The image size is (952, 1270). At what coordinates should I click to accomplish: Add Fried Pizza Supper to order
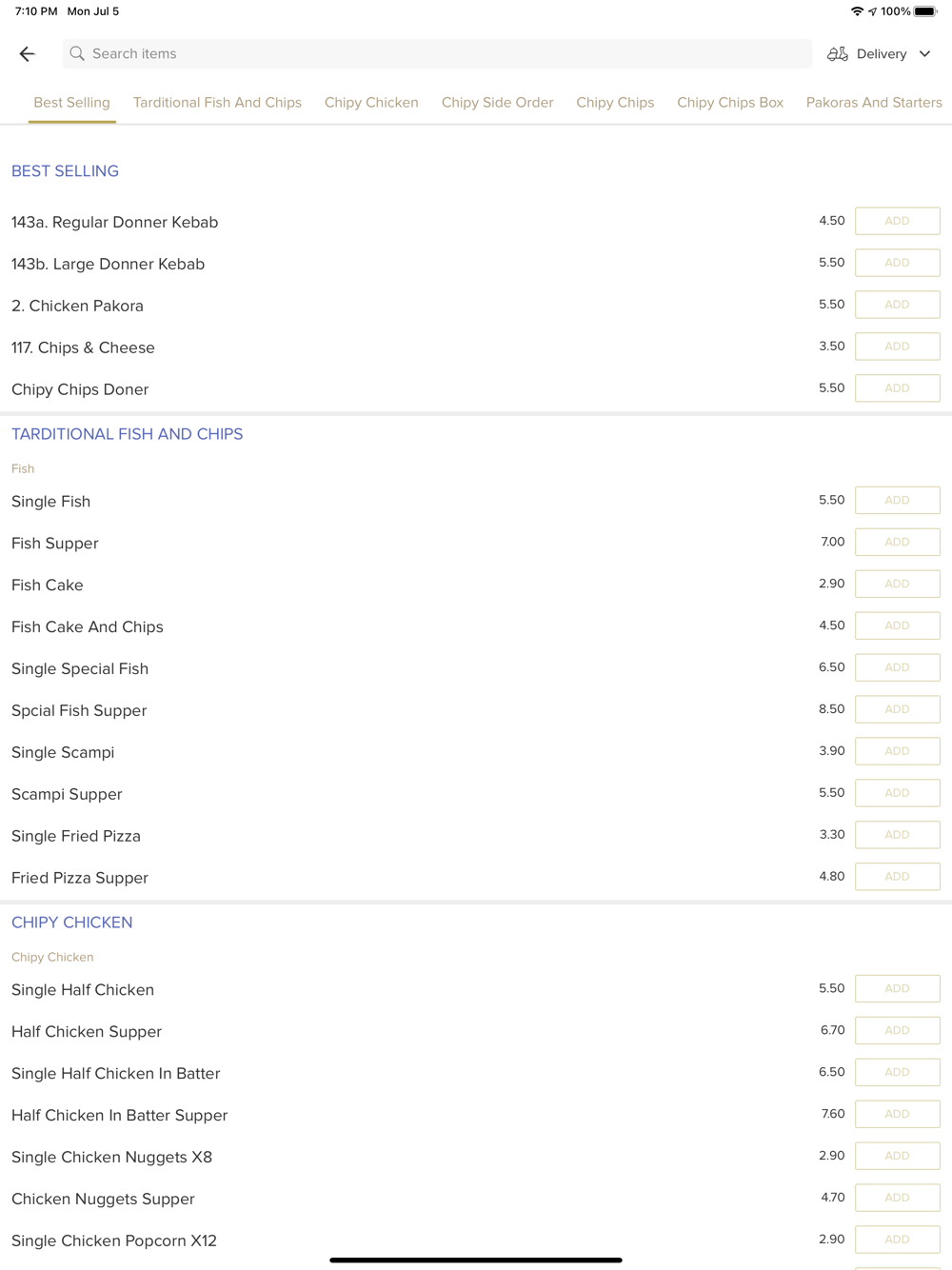[898, 877]
